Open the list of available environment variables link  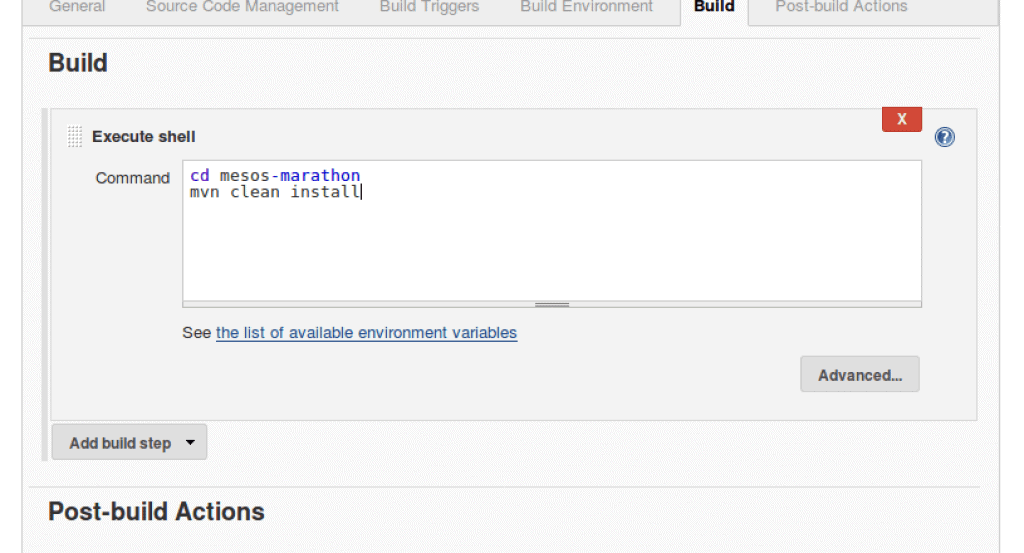pos(366,333)
